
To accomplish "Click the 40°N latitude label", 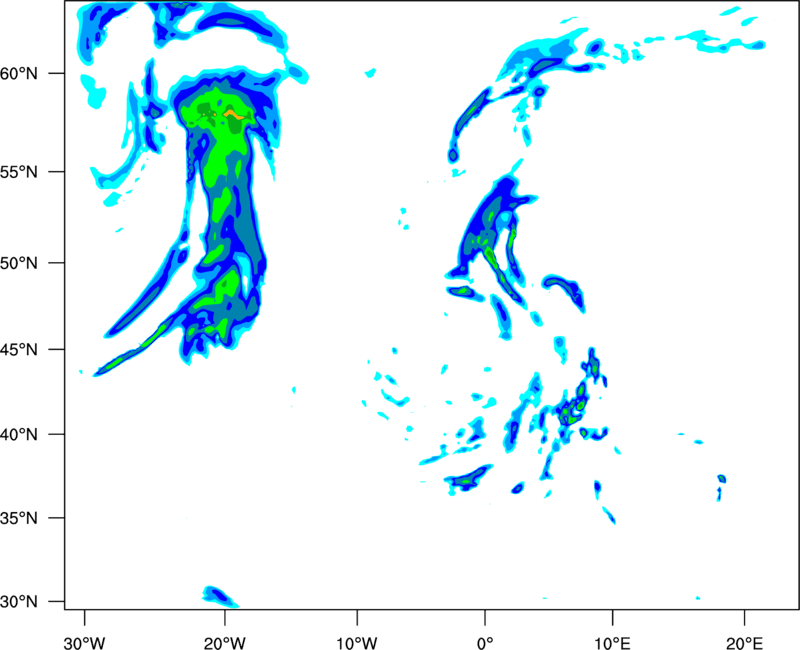I will point(19,435).
